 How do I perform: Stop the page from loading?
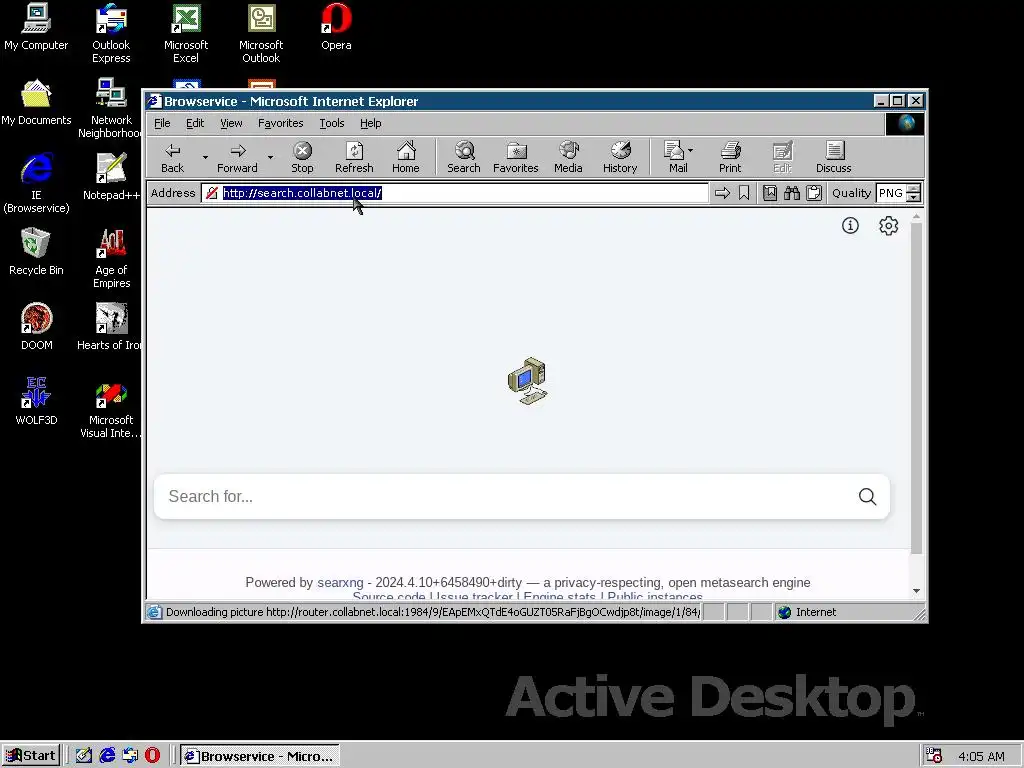302,157
